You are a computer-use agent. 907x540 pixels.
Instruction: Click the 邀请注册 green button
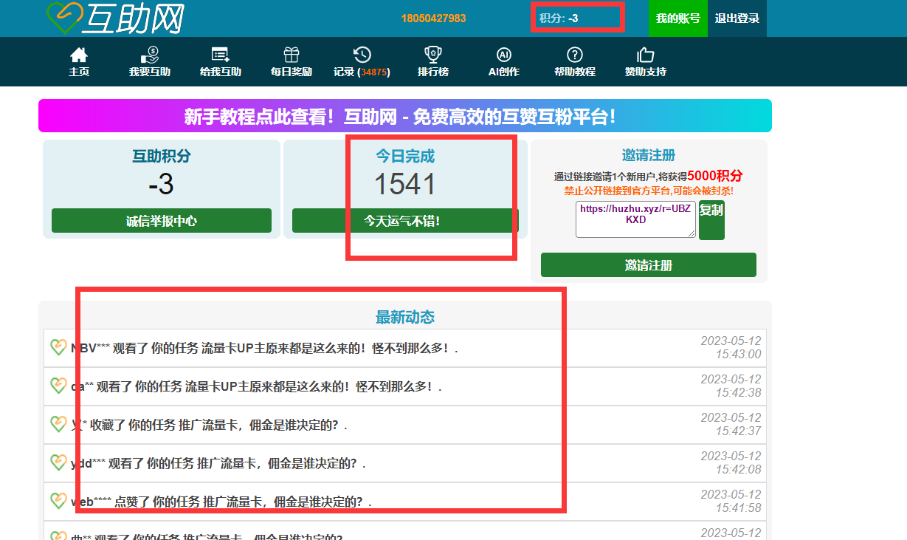648,265
